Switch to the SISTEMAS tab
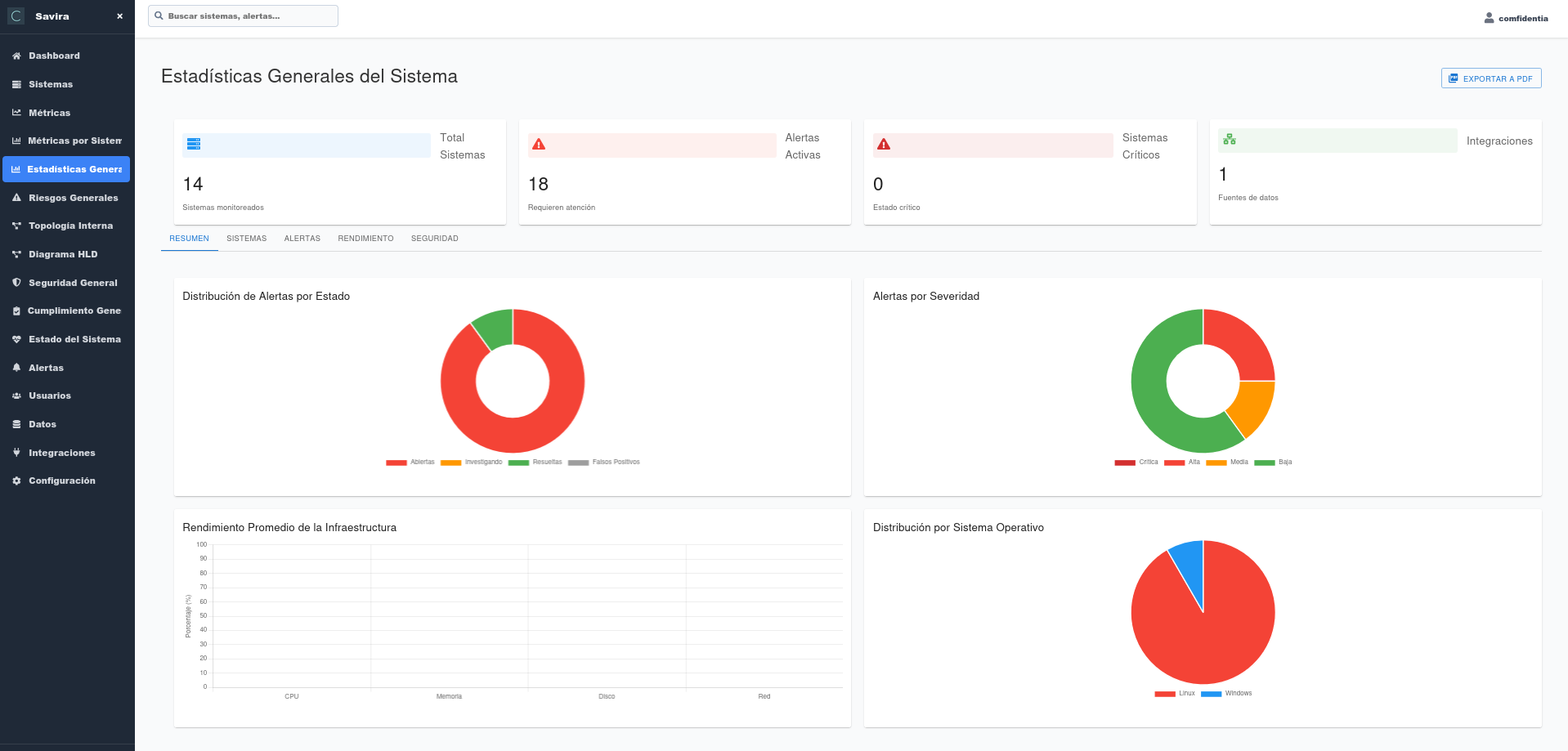Viewport: 1568px width, 751px height. click(246, 239)
